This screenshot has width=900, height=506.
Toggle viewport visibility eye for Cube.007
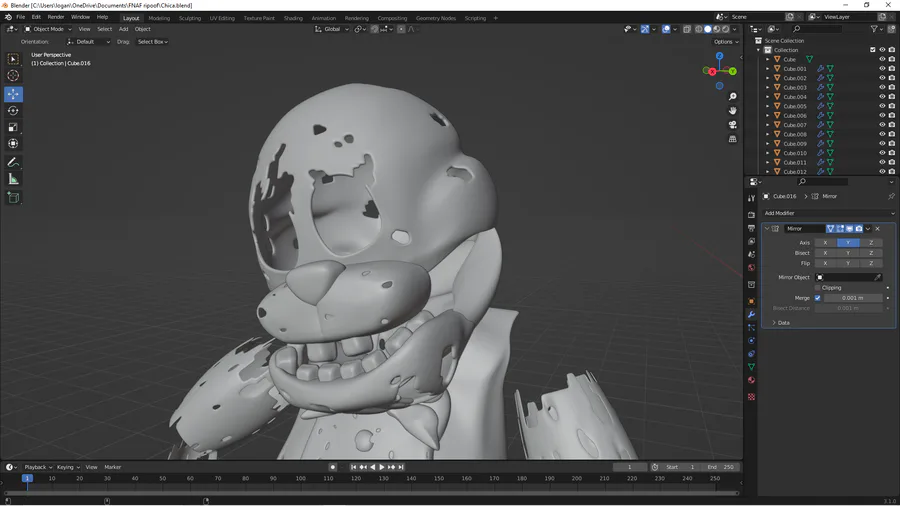click(x=882, y=124)
